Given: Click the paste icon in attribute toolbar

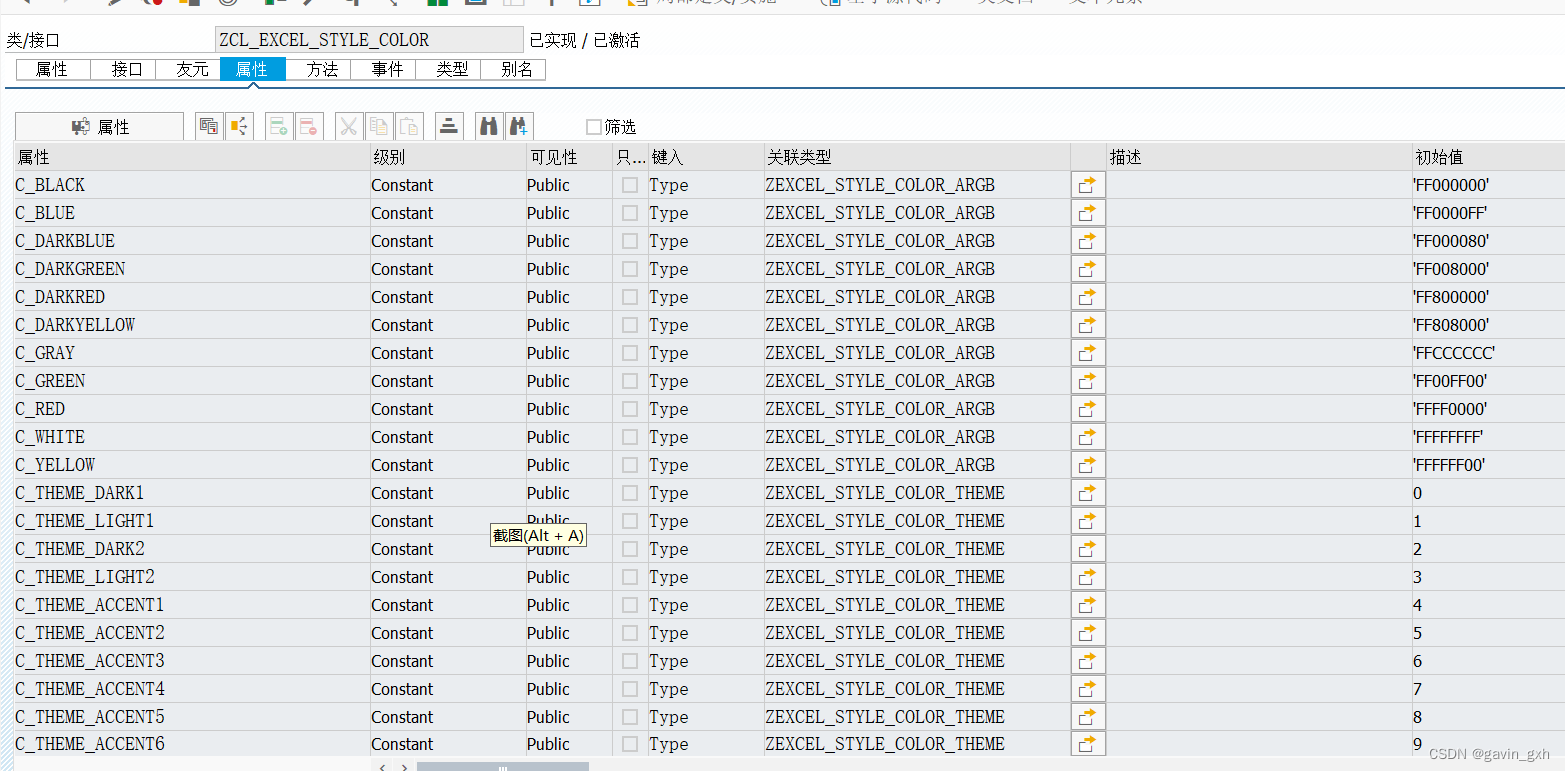Looking at the screenshot, I should 408,125.
